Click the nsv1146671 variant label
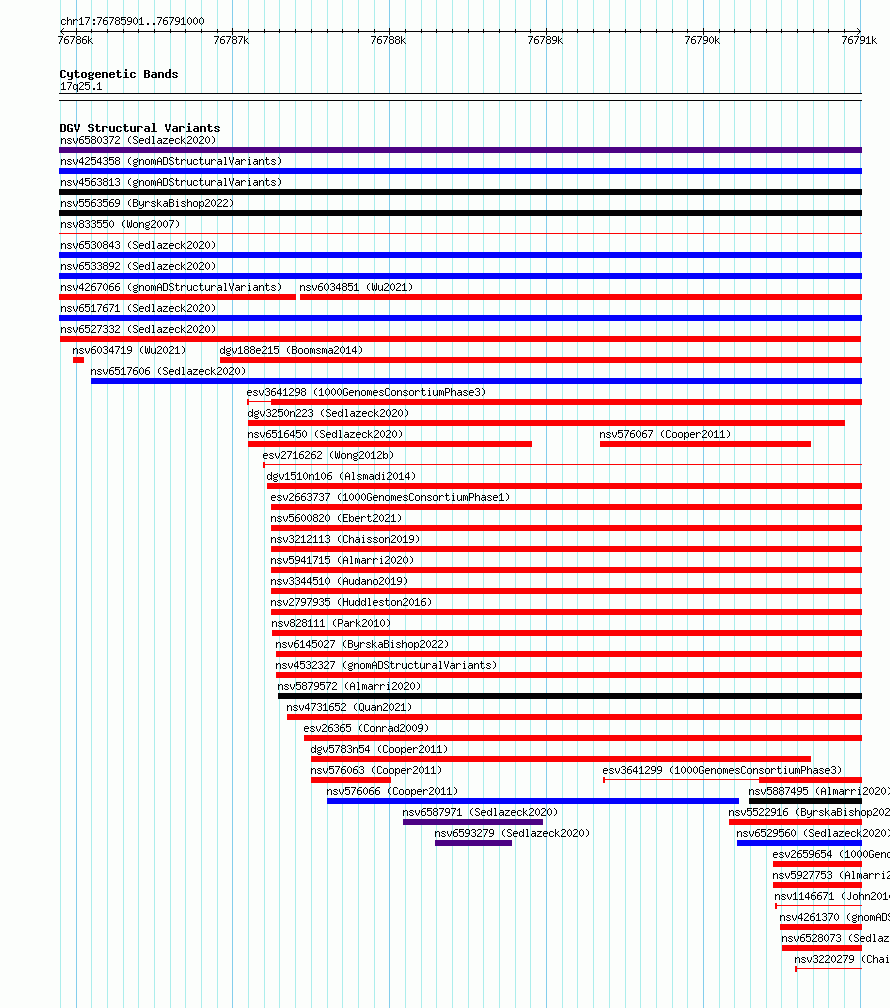This screenshot has width=890, height=1008. (x=832, y=896)
